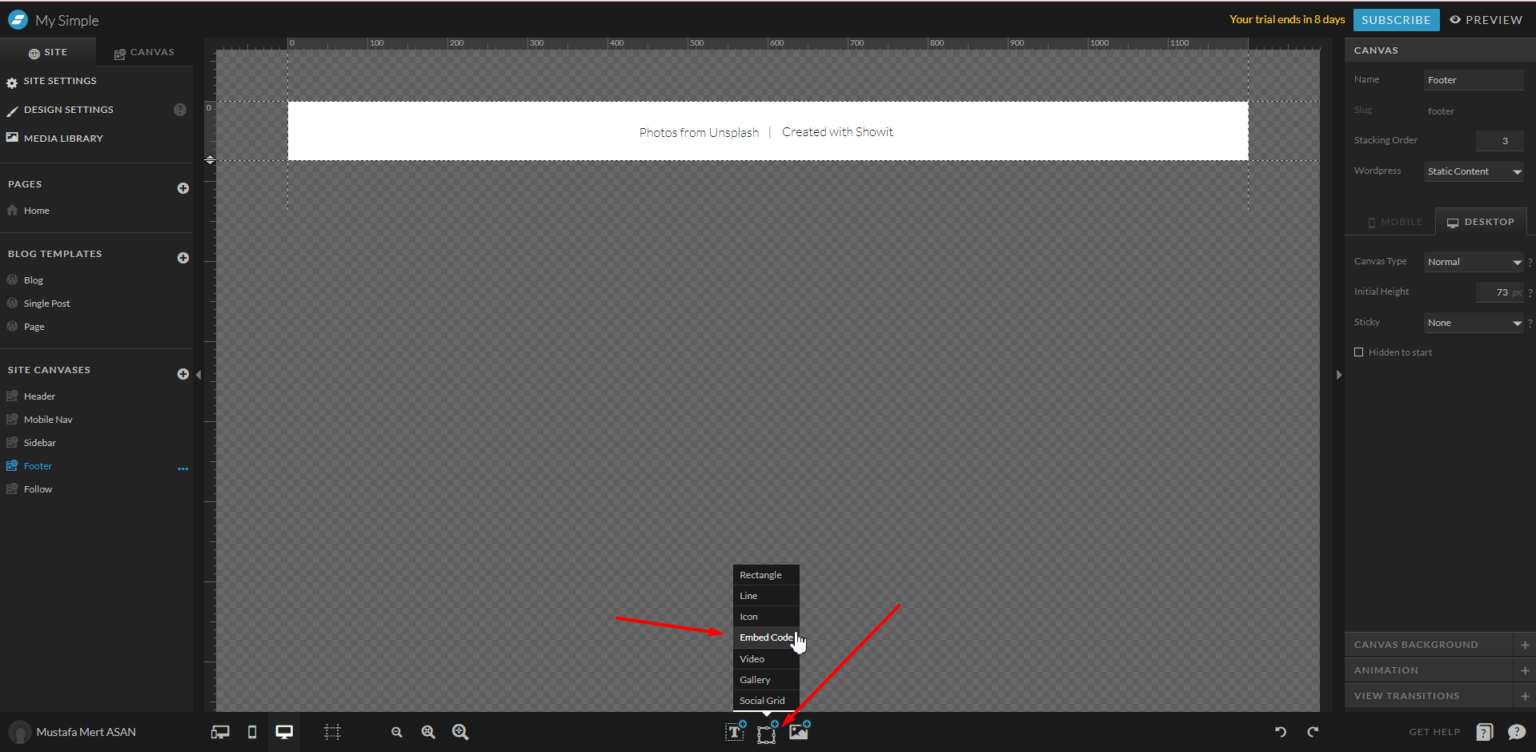This screenshot has height=752, width=1536.
Task: Click the redo arrow icon
Action: 1313,732
